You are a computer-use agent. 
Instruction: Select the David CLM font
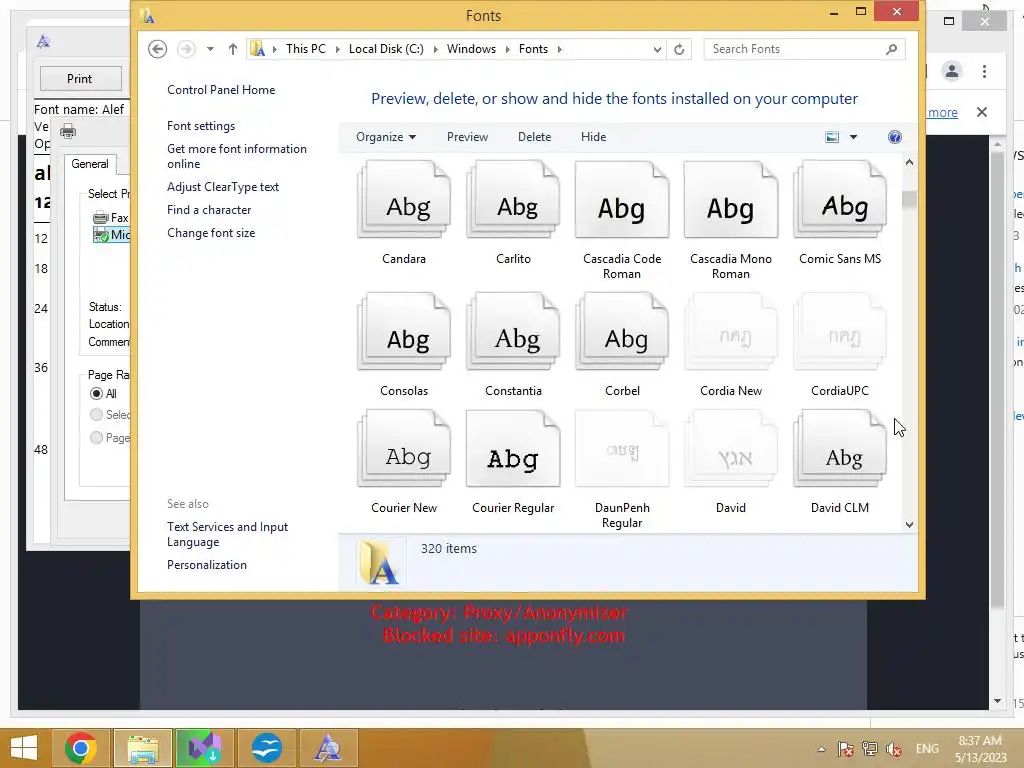840,449
